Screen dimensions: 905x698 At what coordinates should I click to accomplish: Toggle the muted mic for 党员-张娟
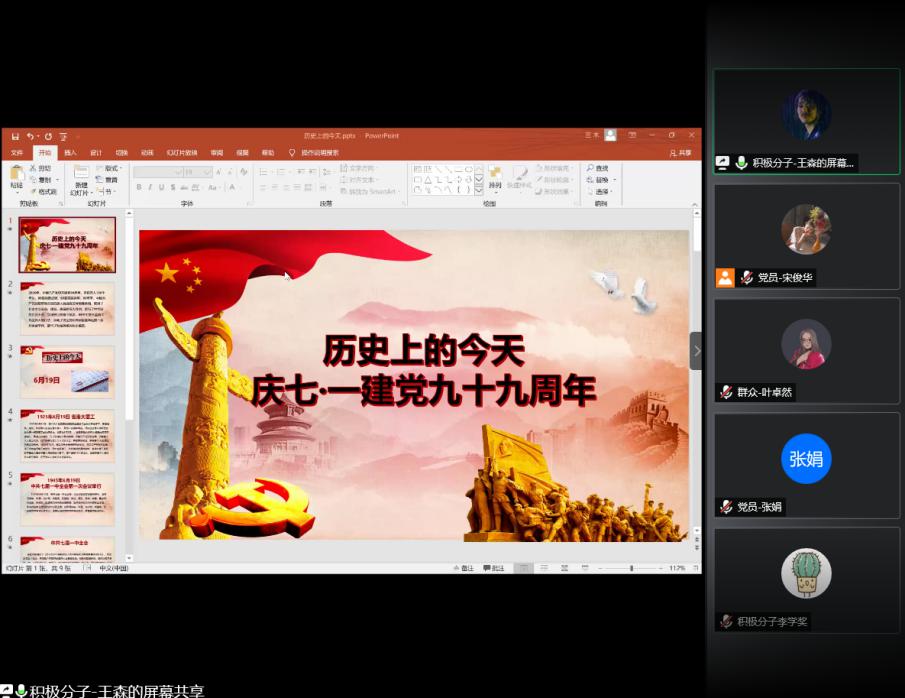point(726,507)
